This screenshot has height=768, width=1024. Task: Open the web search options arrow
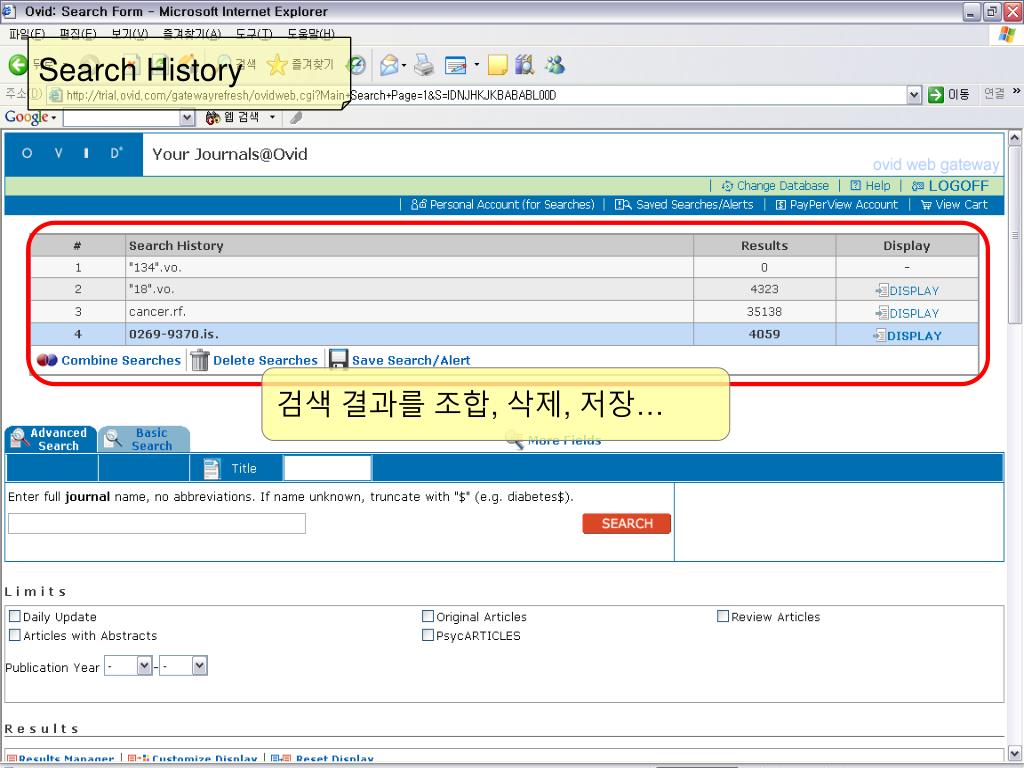[272, 118]
